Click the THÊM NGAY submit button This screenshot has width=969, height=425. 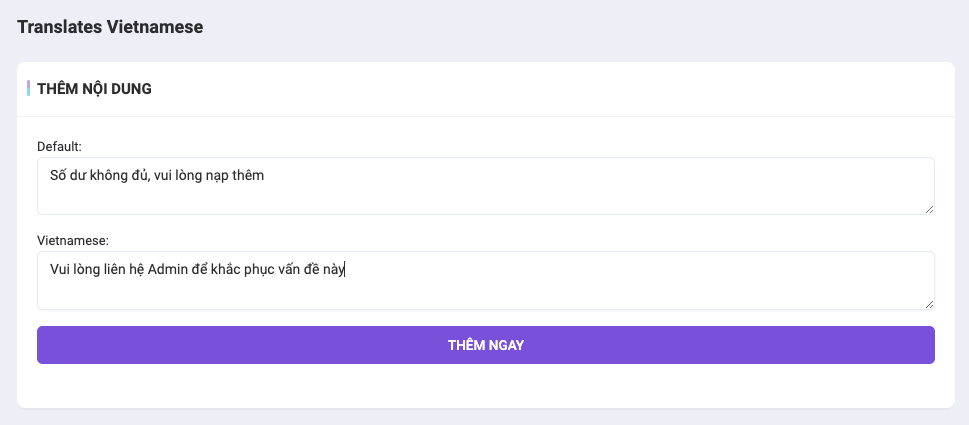[x=485, y=345]
